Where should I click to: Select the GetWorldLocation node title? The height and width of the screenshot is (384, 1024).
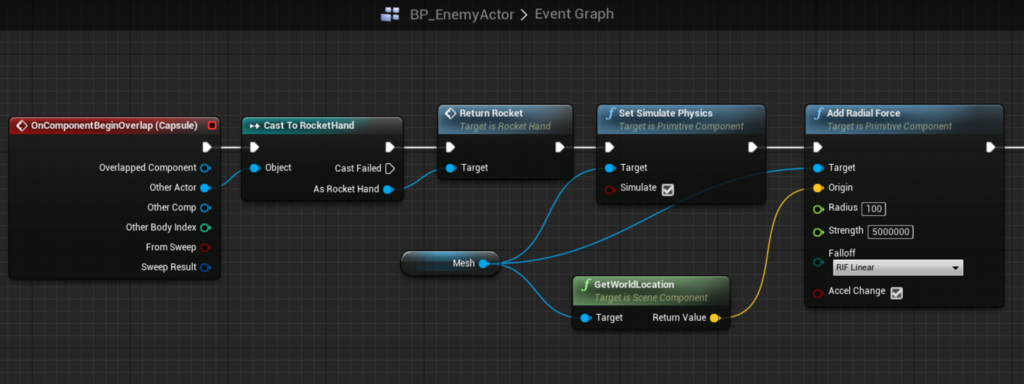point(634,285)
